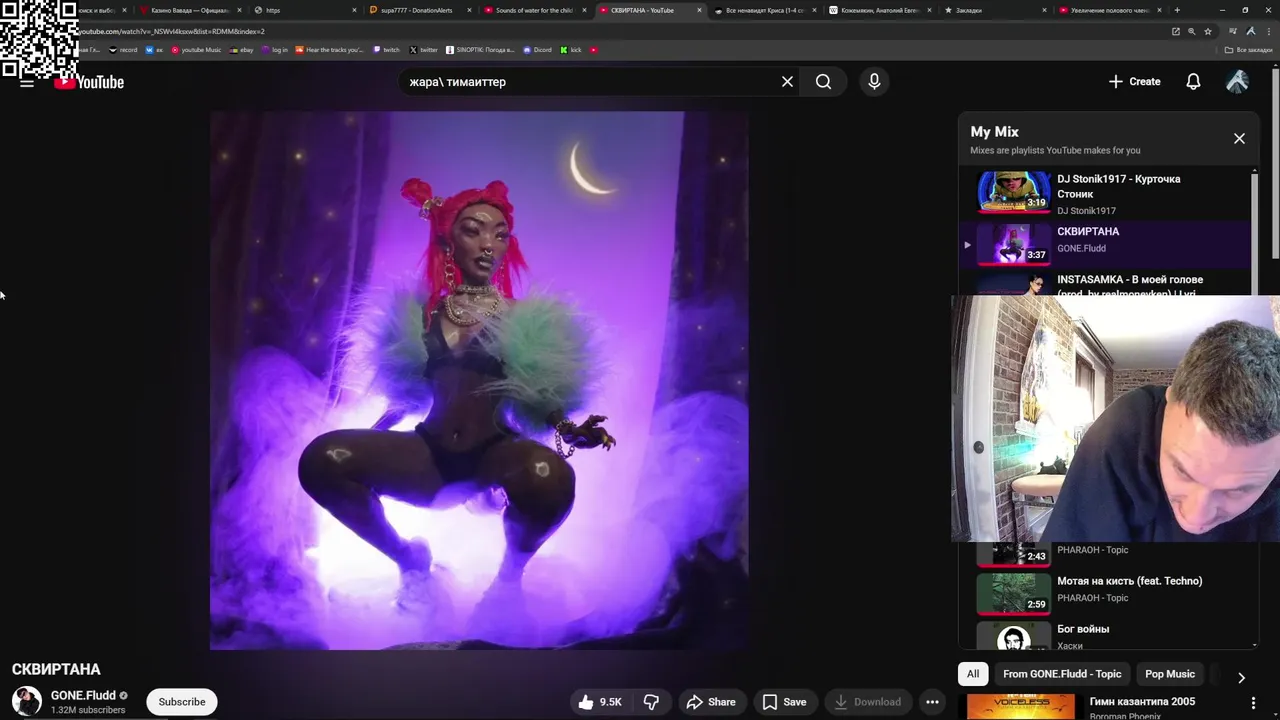Select СКВИРТАНА entry in My Mix list
Screen dimensions: 1280x720
[x=1104, y=243]
